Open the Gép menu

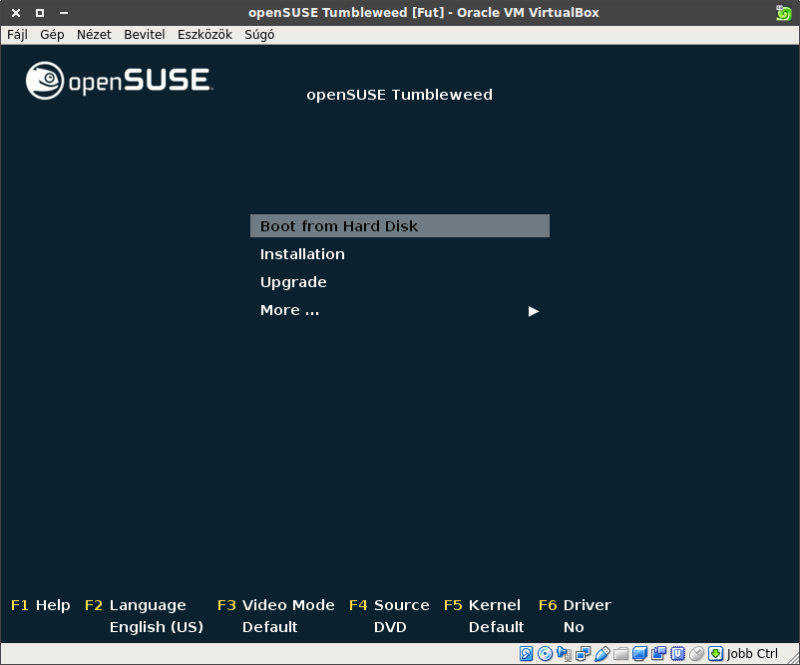coord(52,35)
